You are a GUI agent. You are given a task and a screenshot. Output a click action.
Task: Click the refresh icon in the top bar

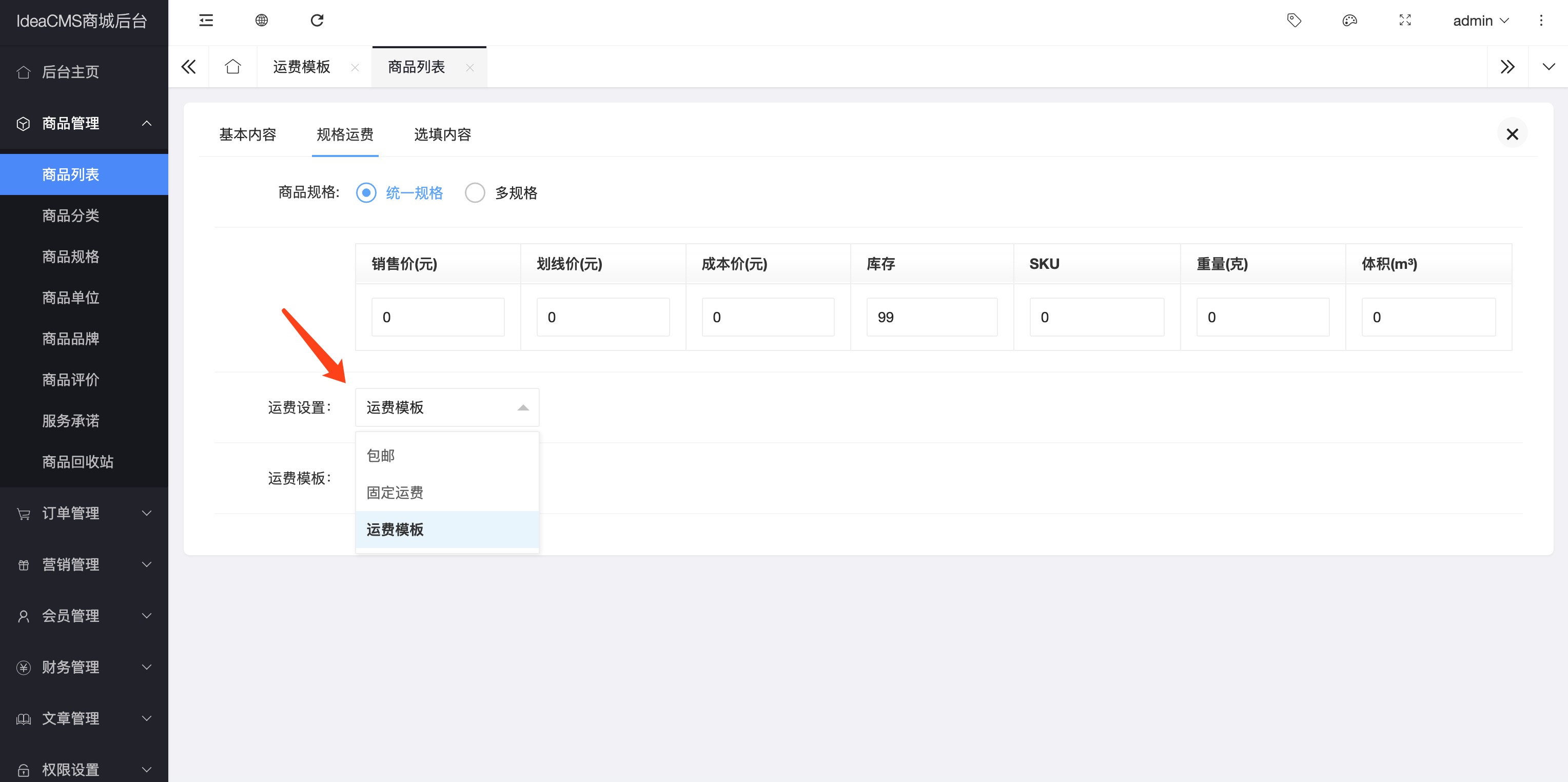pos(317,21)
